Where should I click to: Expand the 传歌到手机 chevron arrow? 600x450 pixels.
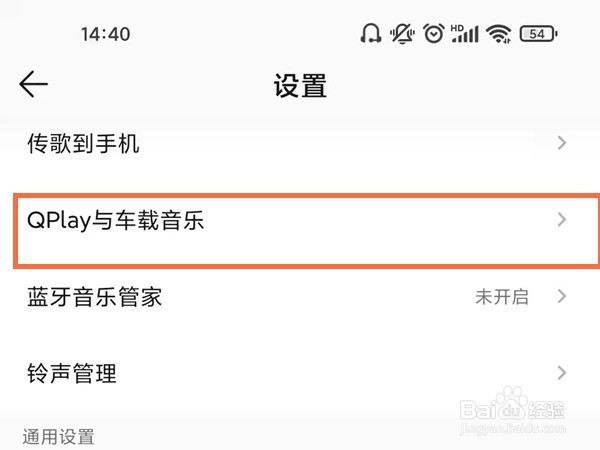(x=562, y=144)
